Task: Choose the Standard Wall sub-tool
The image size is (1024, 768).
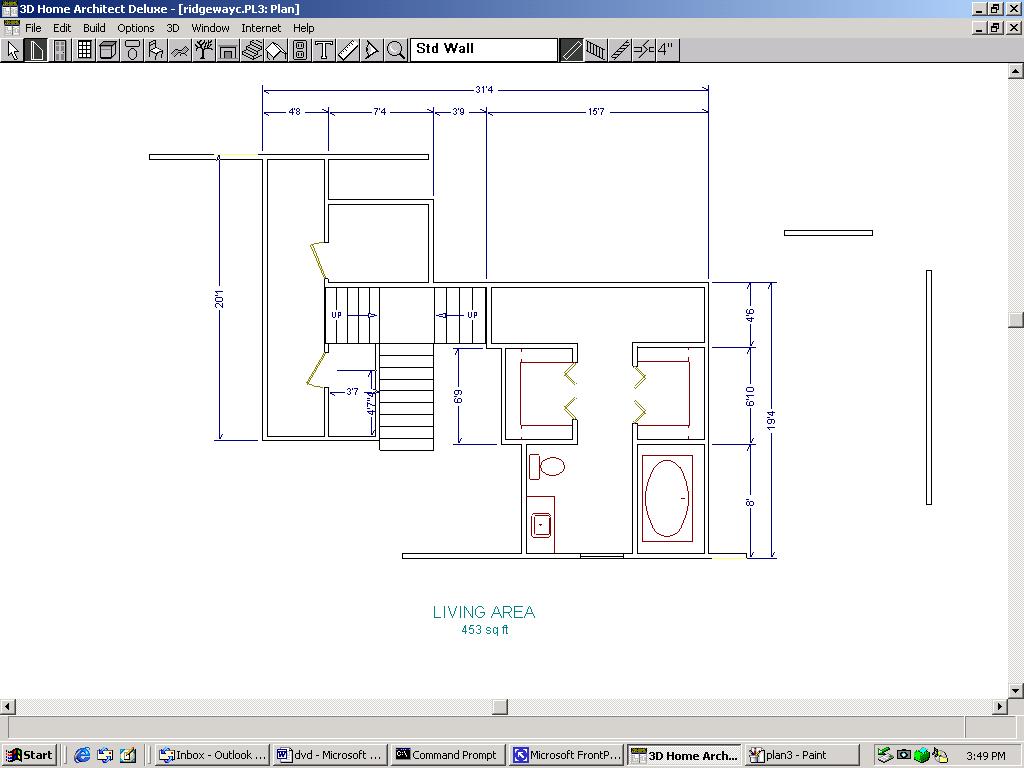Action: coord(571,50)
